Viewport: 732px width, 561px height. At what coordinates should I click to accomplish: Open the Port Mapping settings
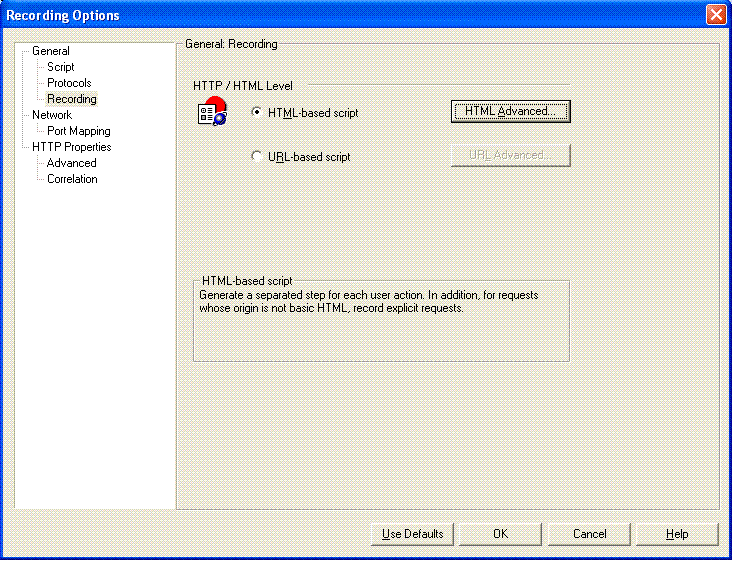click(79, 131)
